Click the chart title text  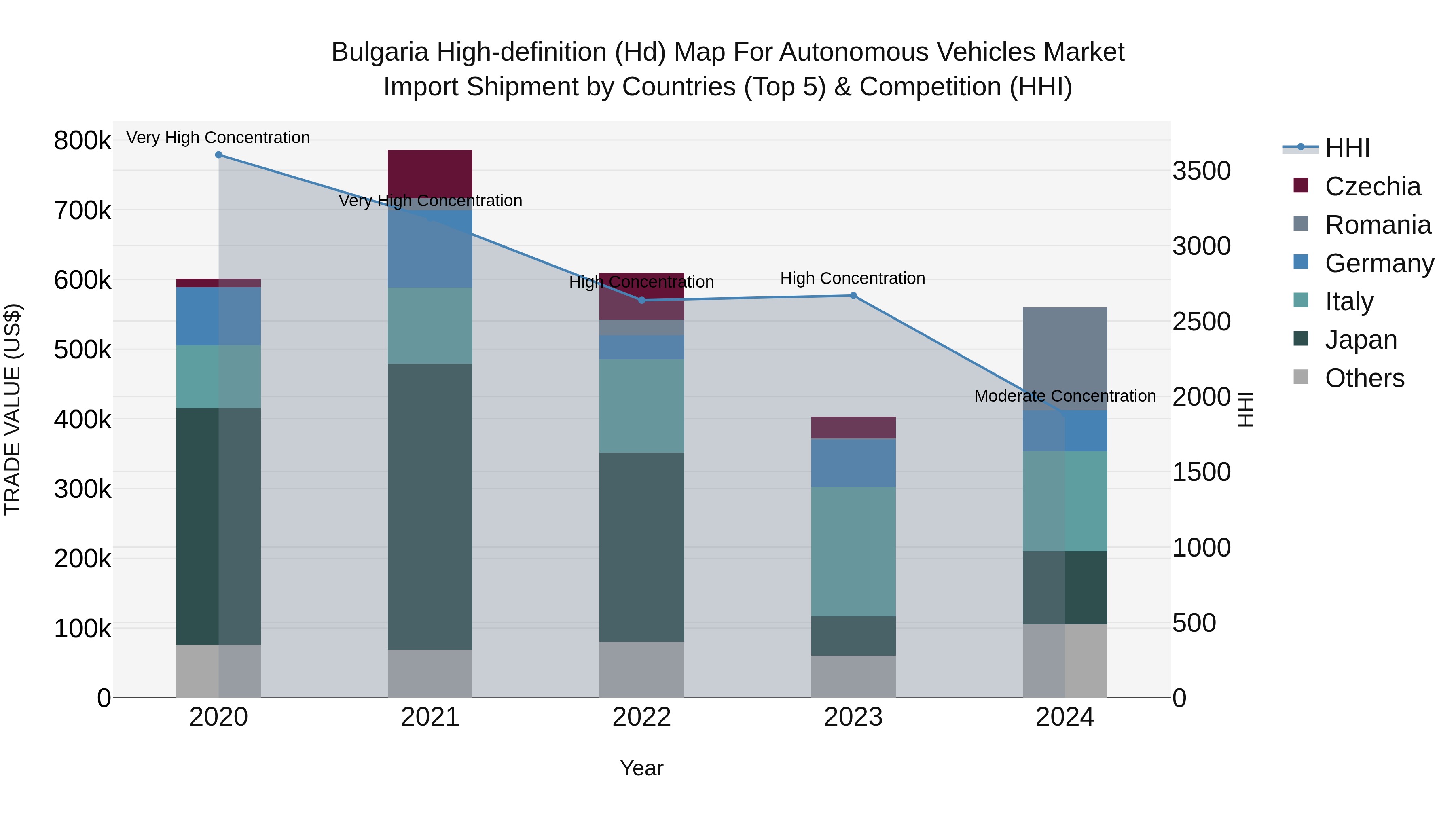728,70
